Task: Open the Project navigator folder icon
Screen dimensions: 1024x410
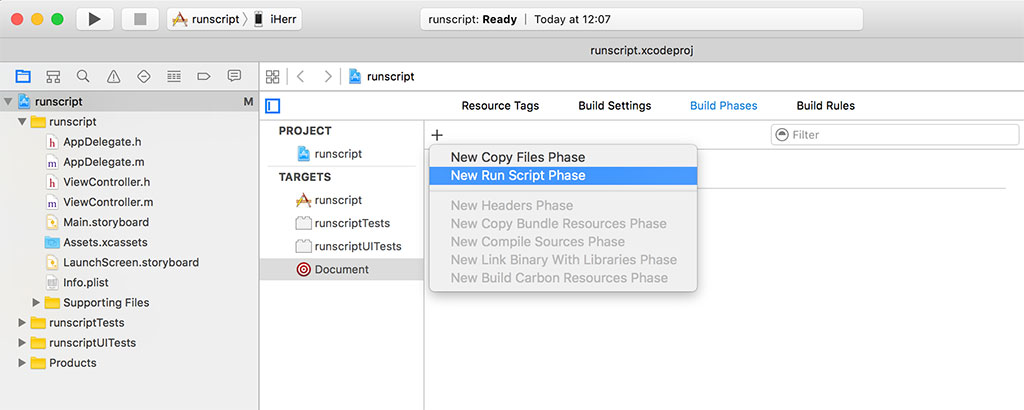Action: coord(23,76)
